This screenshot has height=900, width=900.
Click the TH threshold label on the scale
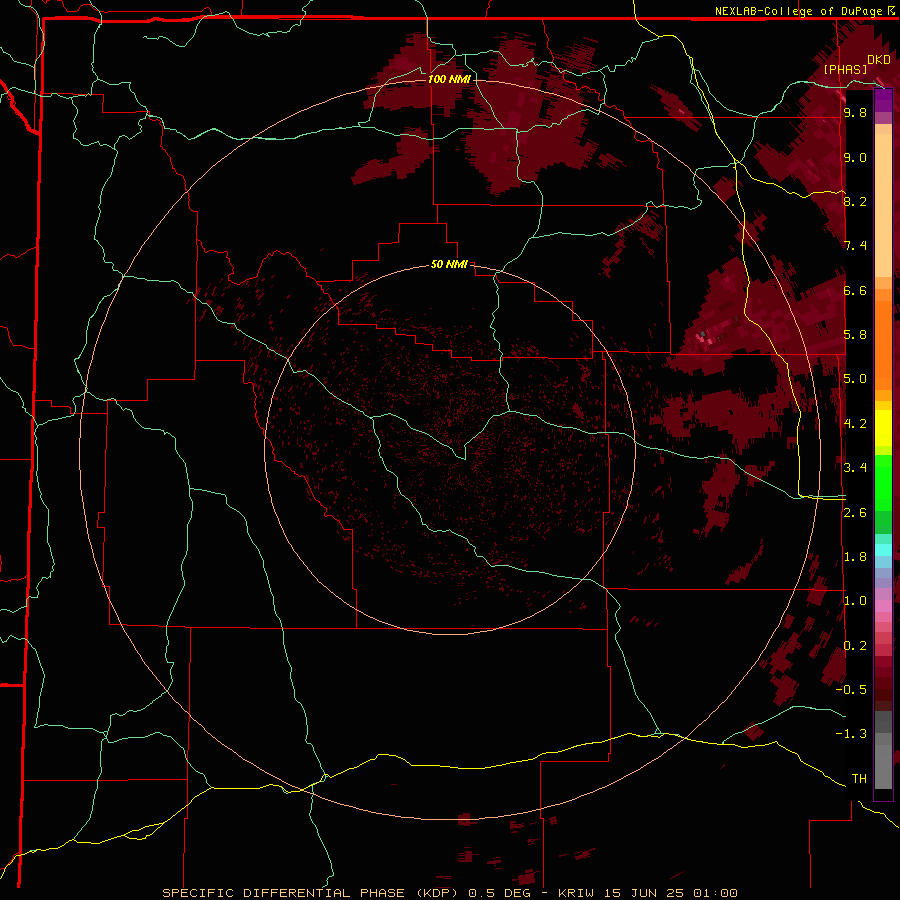click(859, 779)
